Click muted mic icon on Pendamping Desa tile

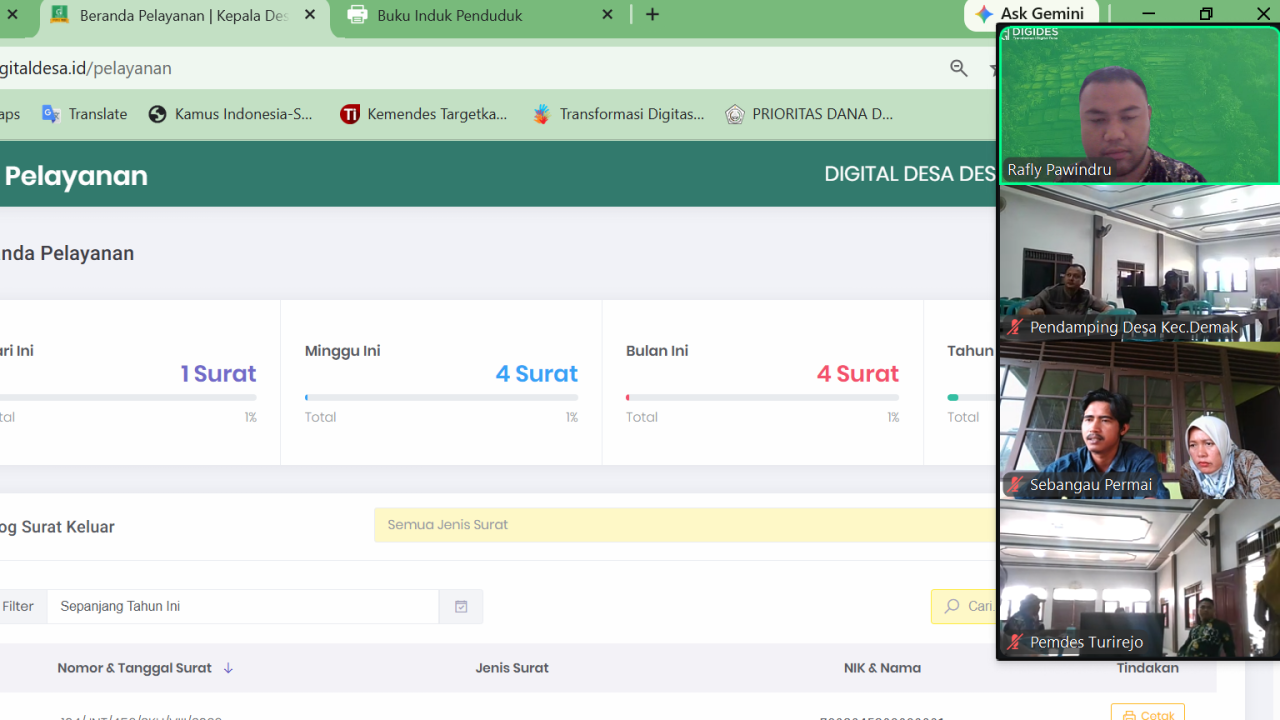coord(1015,327)
